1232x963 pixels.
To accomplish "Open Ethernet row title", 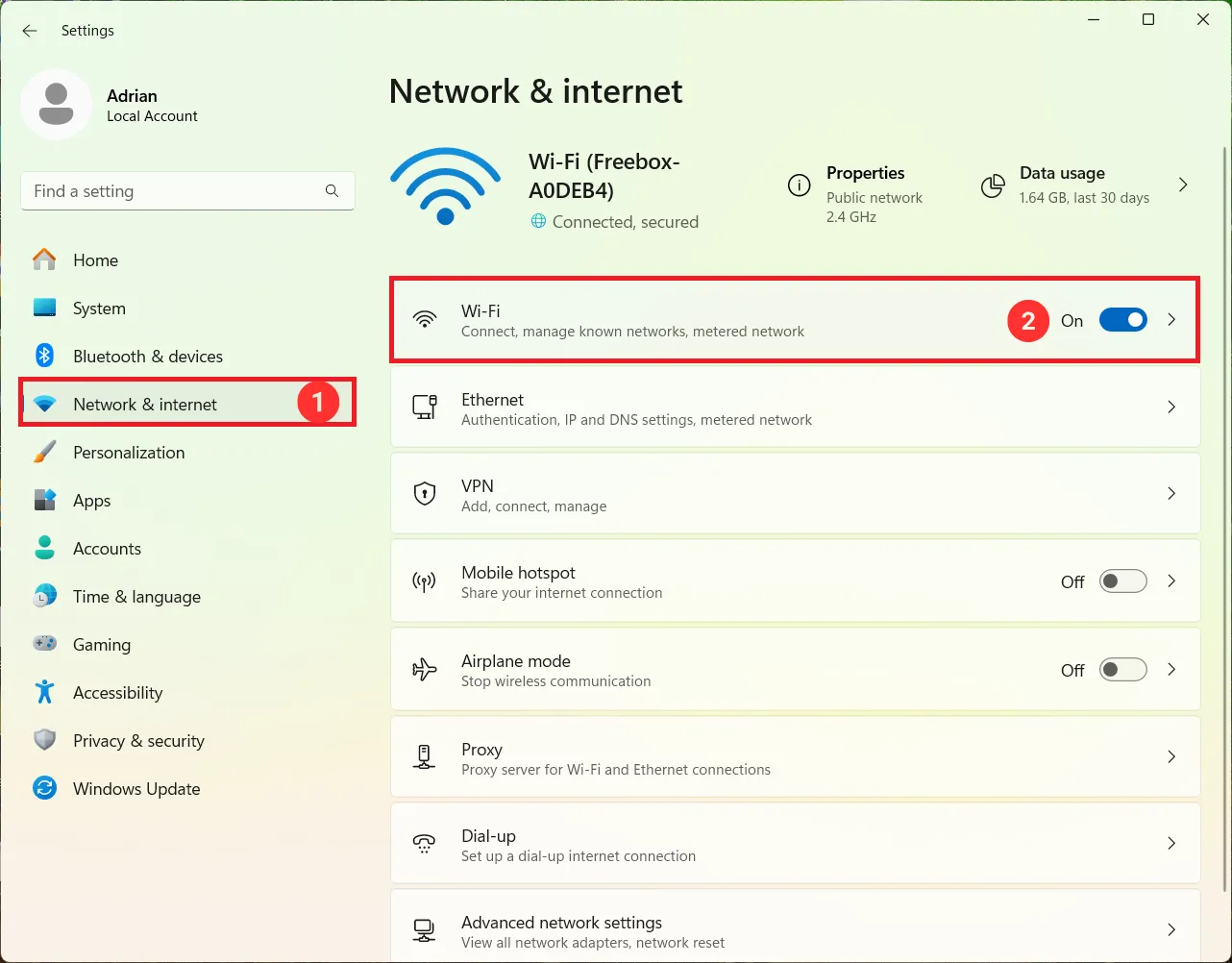I will click(x=492, y=400).
